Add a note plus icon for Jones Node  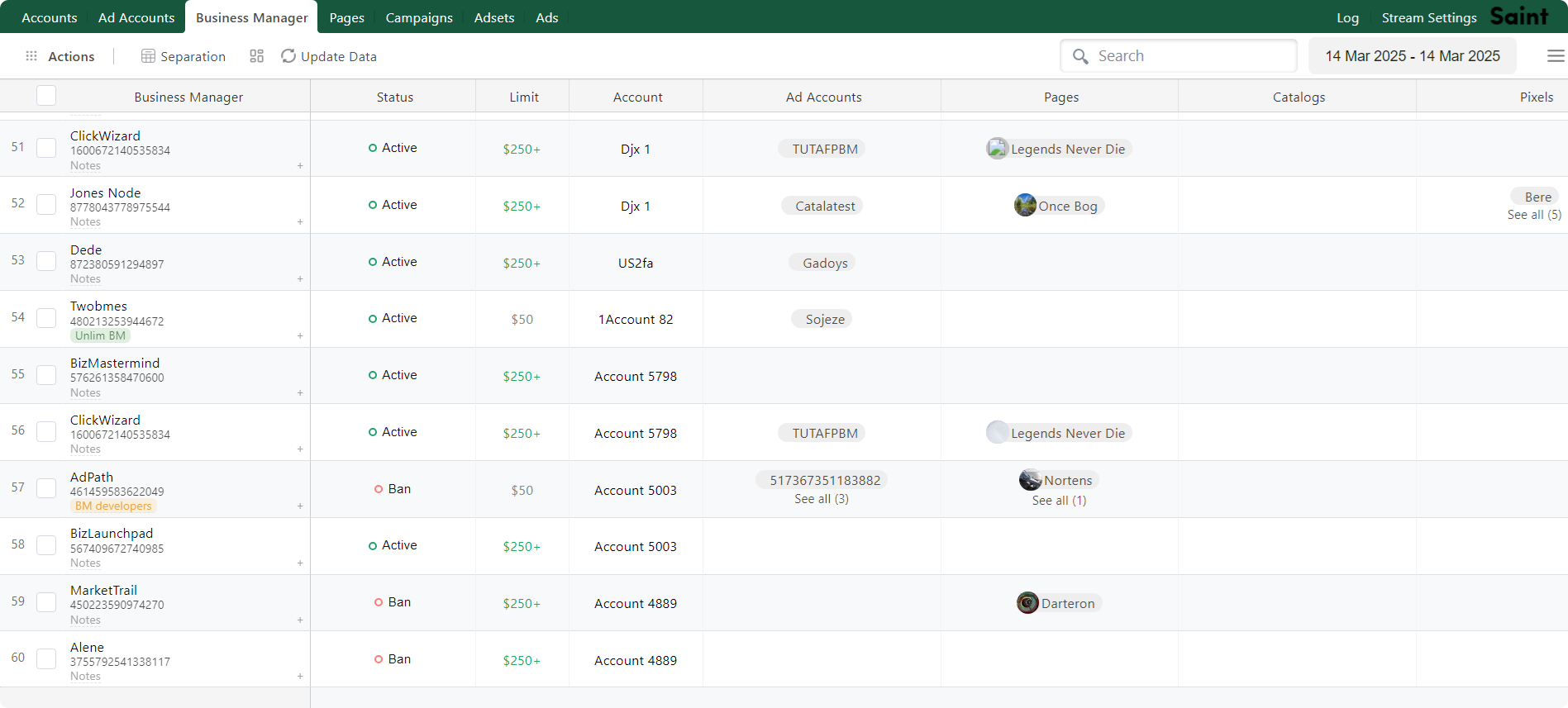(x=300, y=222)
